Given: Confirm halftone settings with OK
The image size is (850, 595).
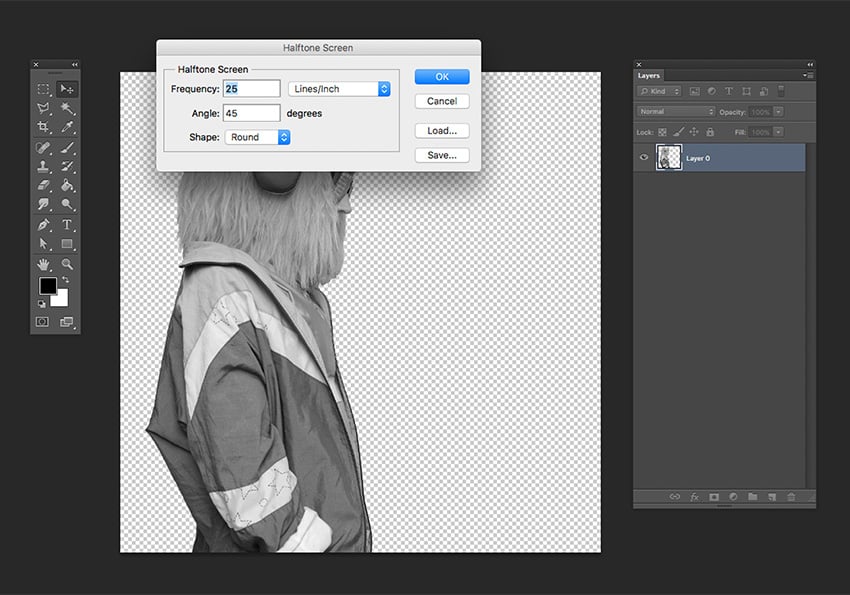Looking at the screenshot, I should click(x=441, y=77).
